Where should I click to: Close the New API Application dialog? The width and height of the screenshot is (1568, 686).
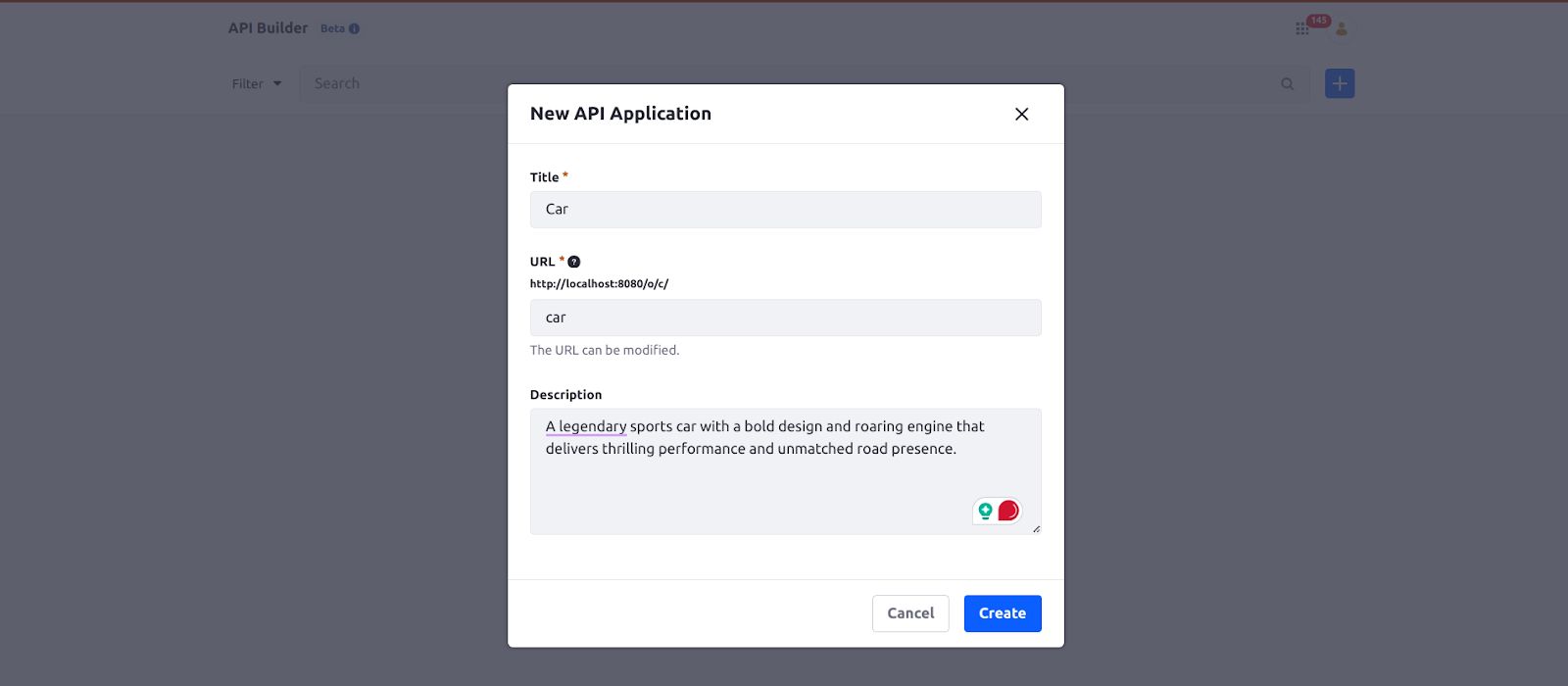point(1021,114)
